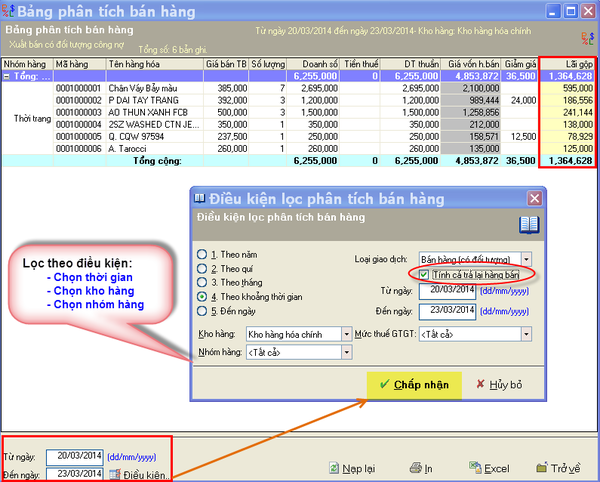This screenshot has height=482, width=600.
Task: Open the Mức thuế GTGT dropdown
Action: coord(526,333)
